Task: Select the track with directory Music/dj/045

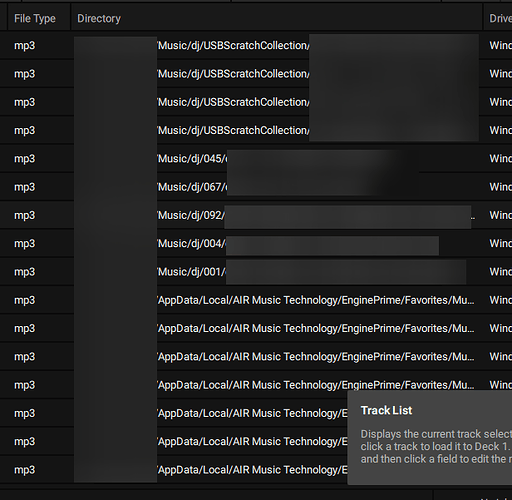Action: [256, 159]
